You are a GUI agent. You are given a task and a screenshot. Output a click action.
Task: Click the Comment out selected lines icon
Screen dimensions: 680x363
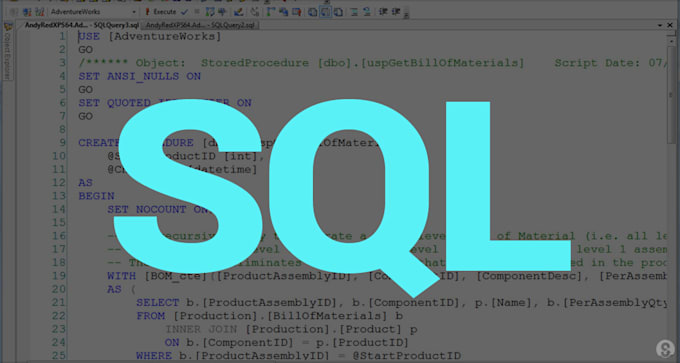[x=353, y=12]
